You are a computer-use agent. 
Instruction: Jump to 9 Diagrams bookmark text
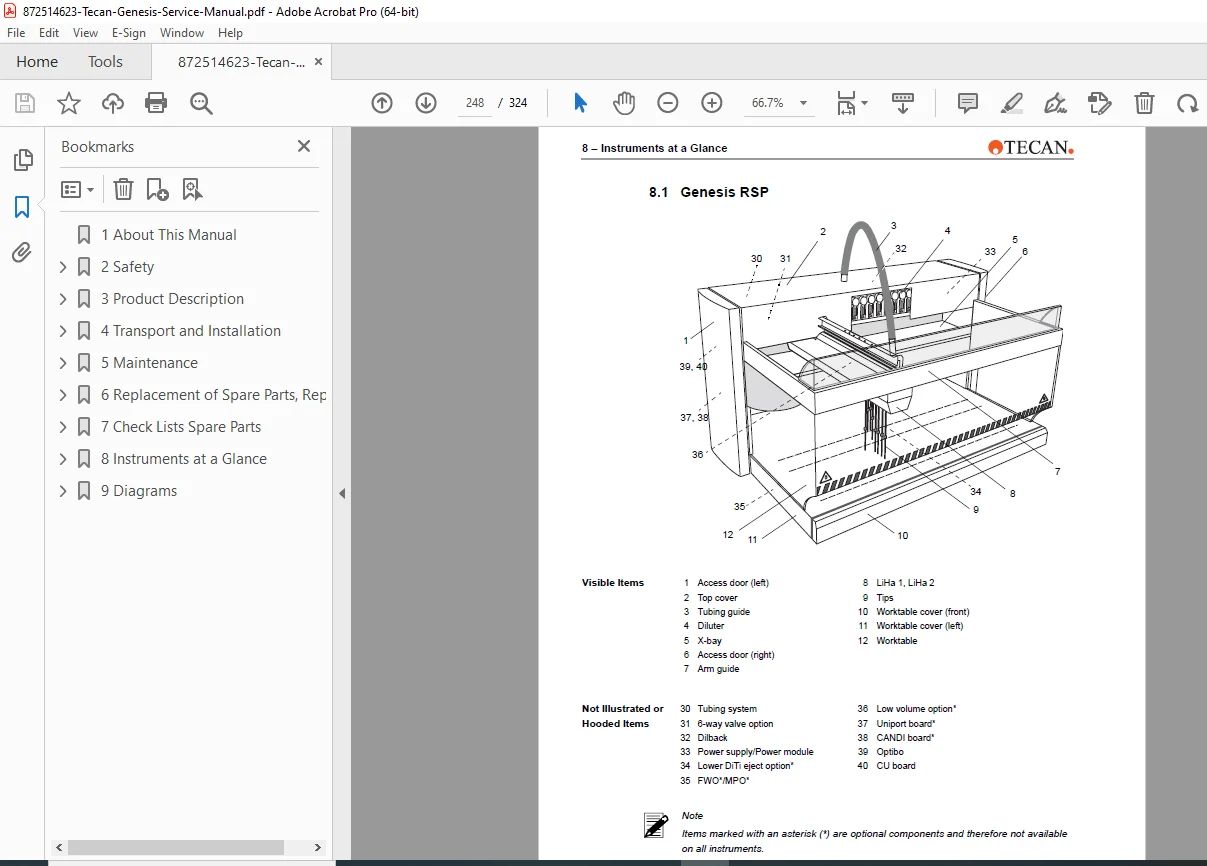139,491
